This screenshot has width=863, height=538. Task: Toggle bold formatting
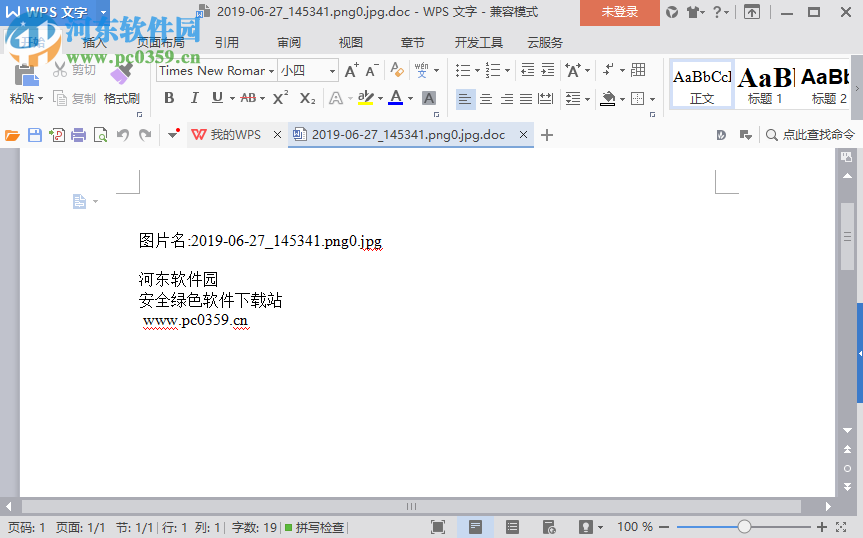pos(169,98)
